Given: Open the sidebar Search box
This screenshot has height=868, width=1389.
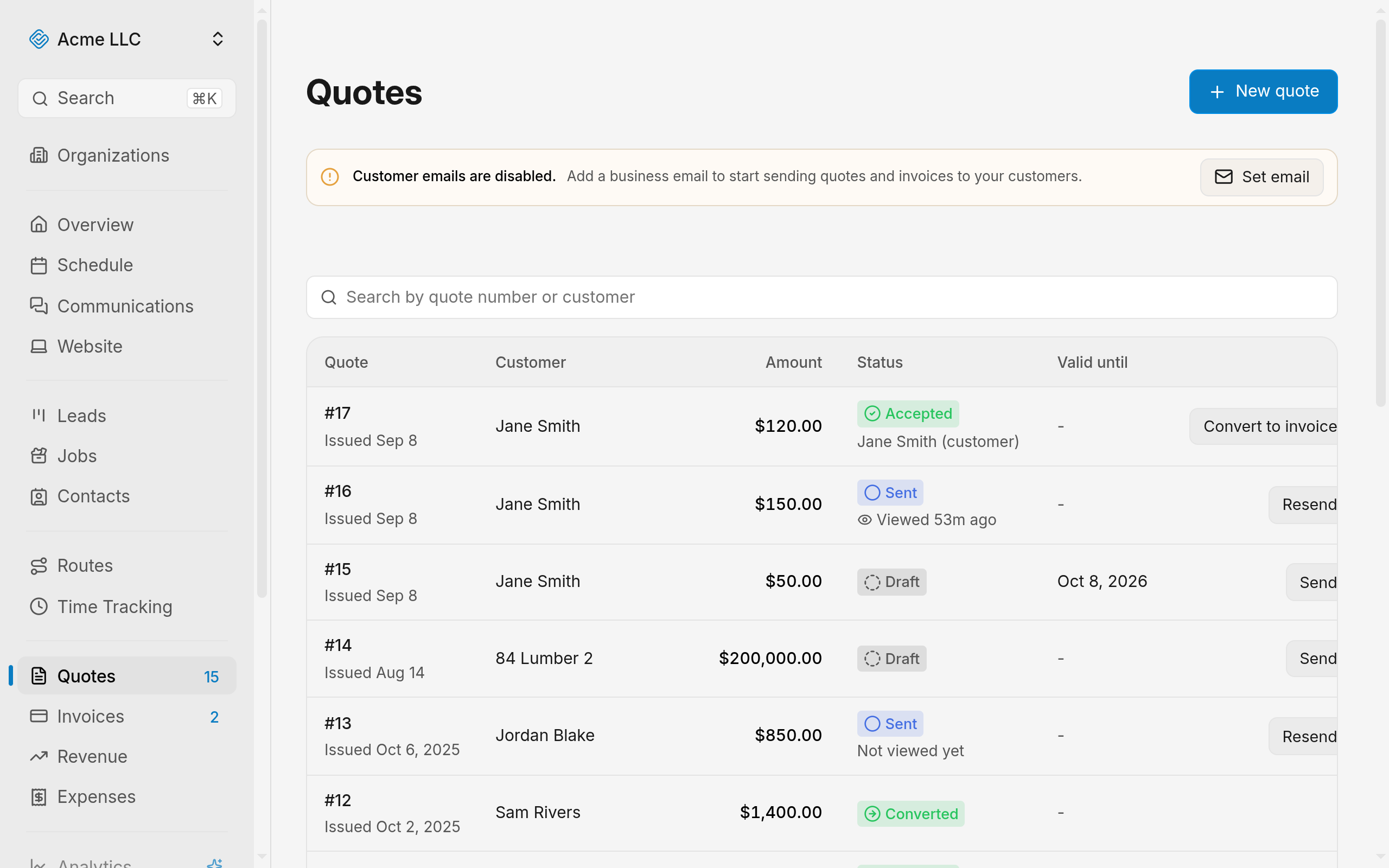Looking at the screenshot, I should point(127,98).
